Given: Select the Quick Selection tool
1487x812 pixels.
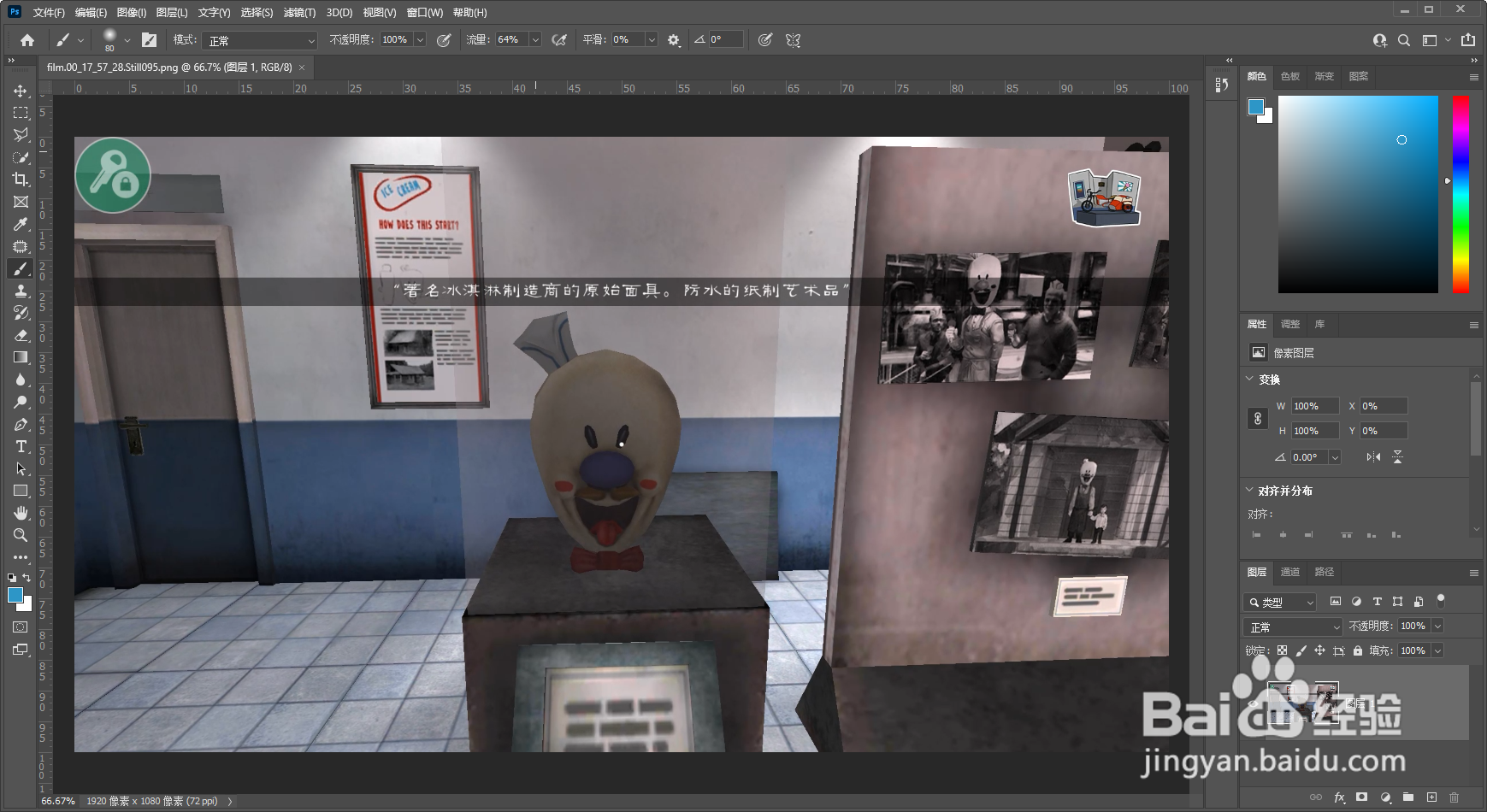Looking at the screenshot, I should (x=21, y=157).
